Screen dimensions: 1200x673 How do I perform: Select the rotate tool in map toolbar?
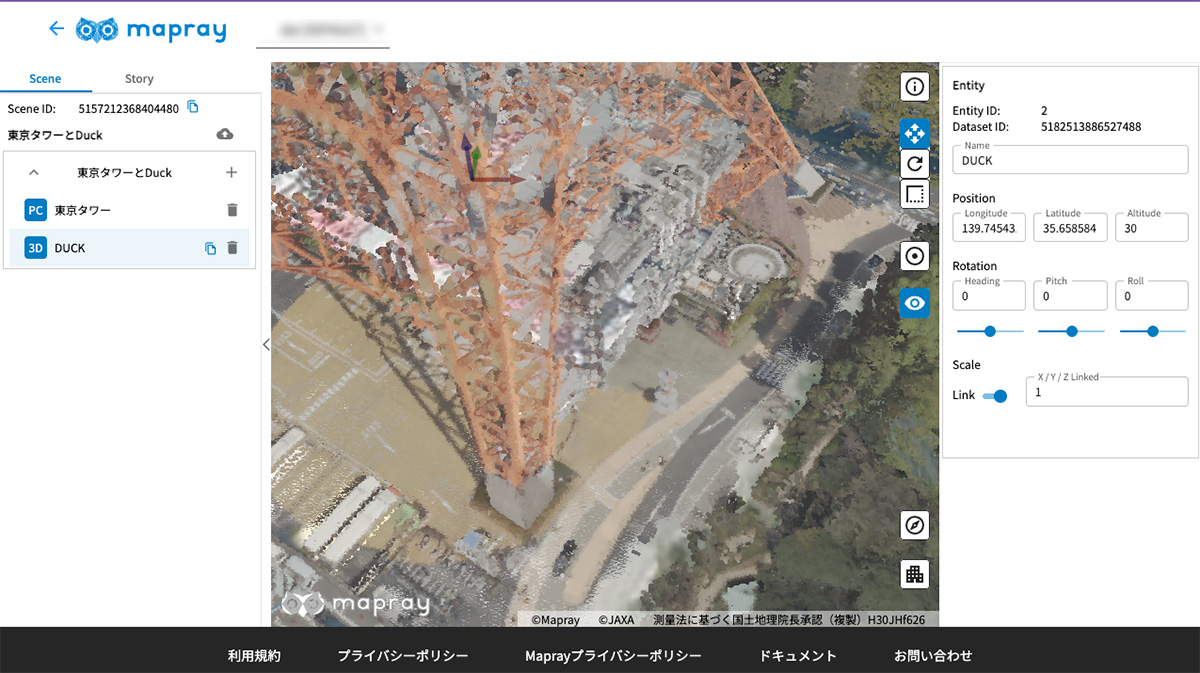[914, 164]
